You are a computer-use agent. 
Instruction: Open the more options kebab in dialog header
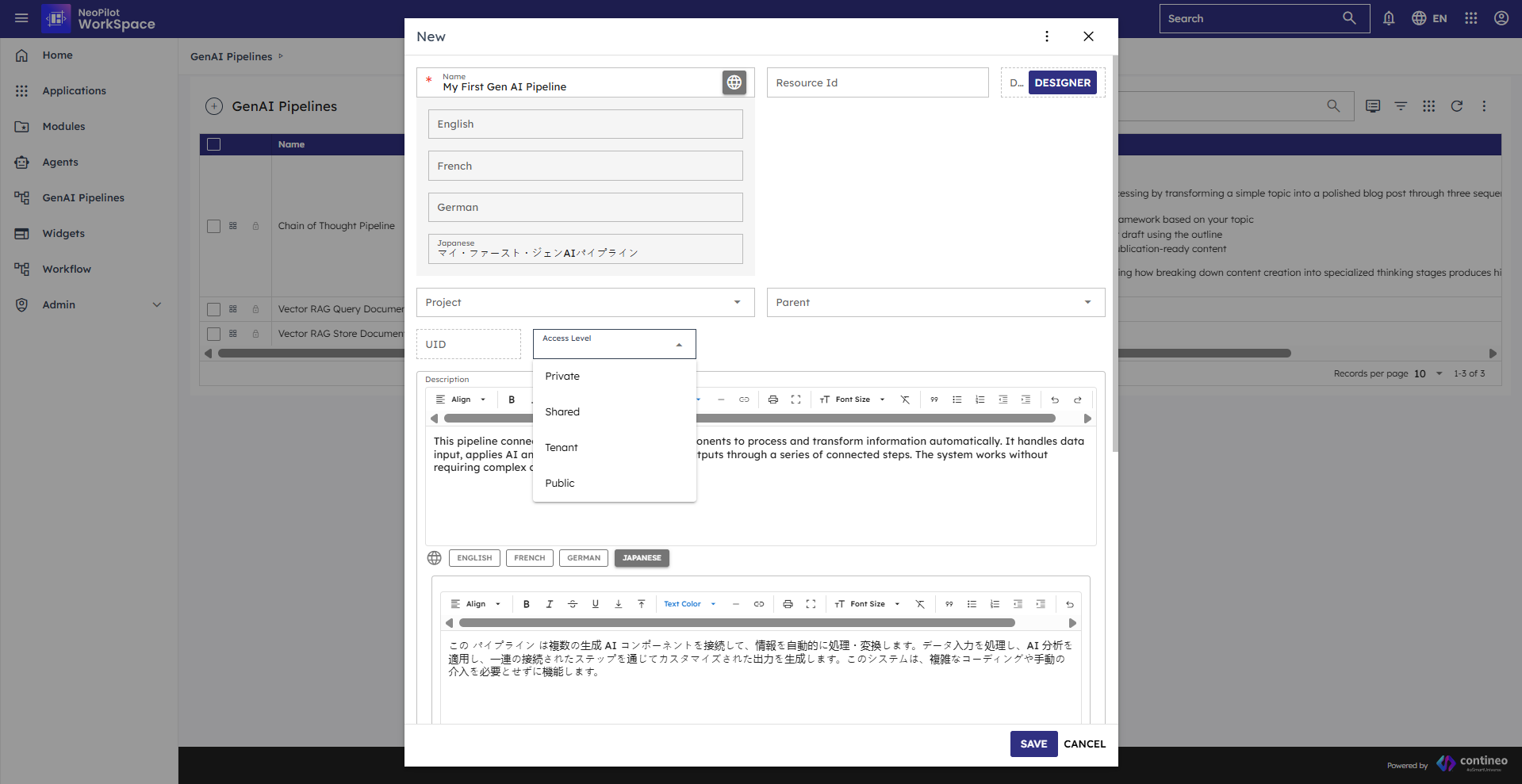tap(1046, 36)
